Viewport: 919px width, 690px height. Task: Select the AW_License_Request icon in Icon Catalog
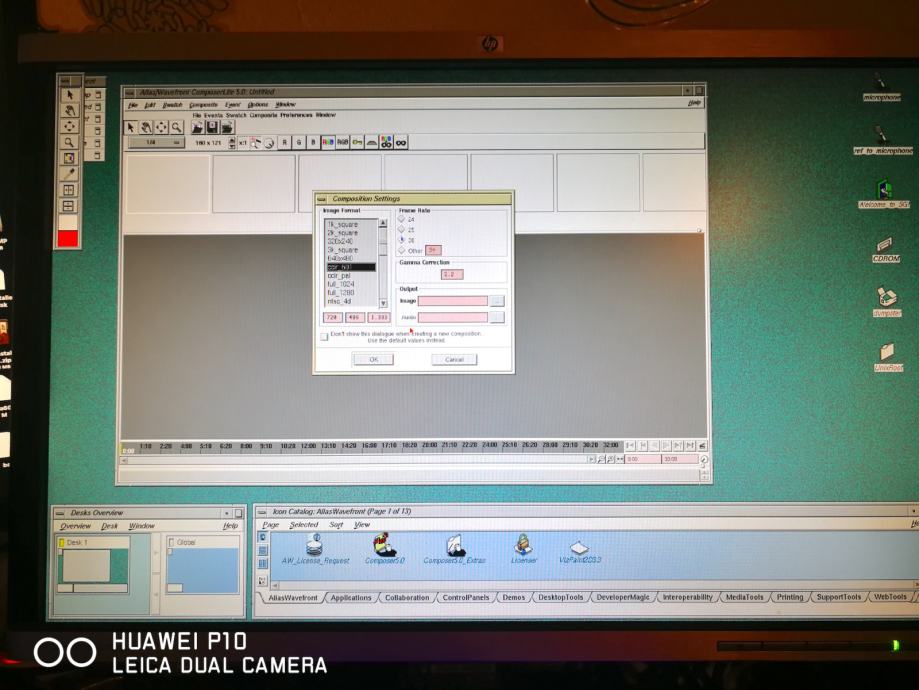pyautogui.click(x=315, y=549)
